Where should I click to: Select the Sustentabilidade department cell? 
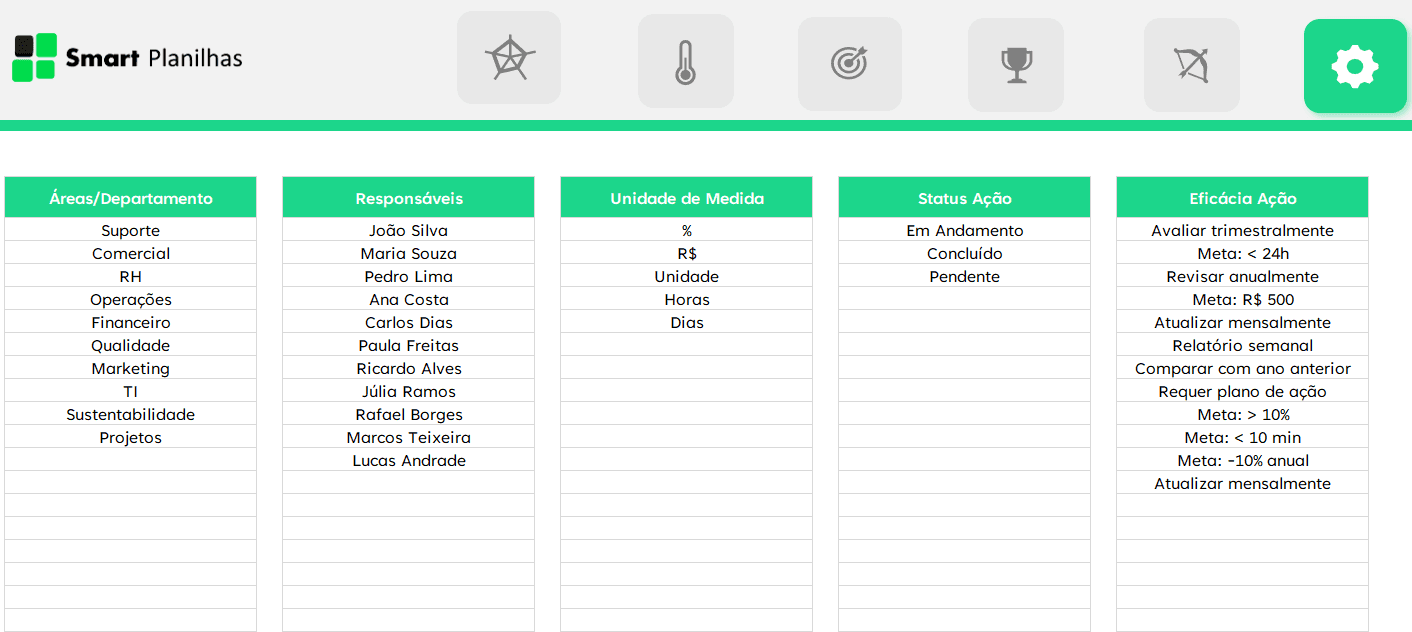coord(131,415)
